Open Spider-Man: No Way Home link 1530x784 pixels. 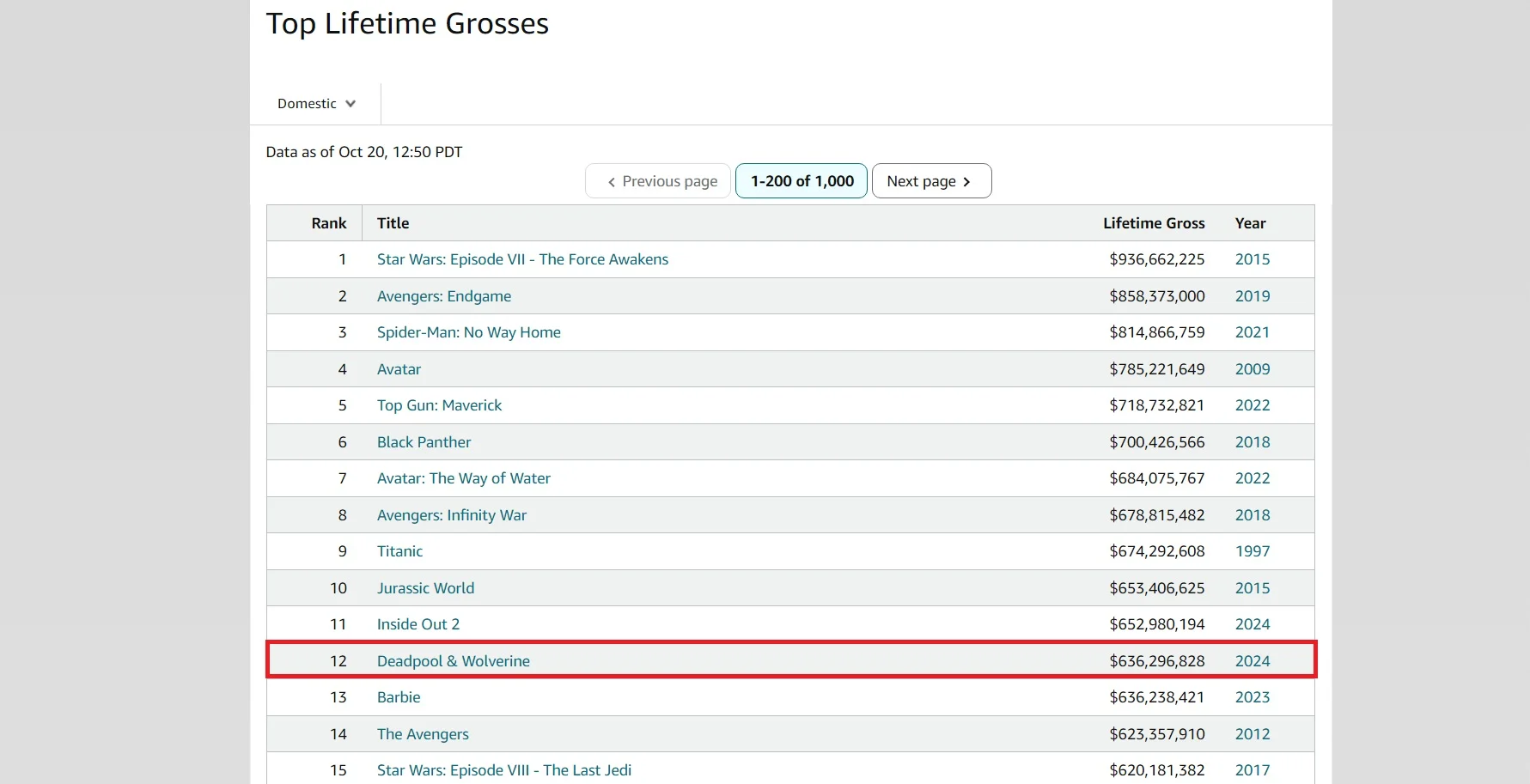469,332
